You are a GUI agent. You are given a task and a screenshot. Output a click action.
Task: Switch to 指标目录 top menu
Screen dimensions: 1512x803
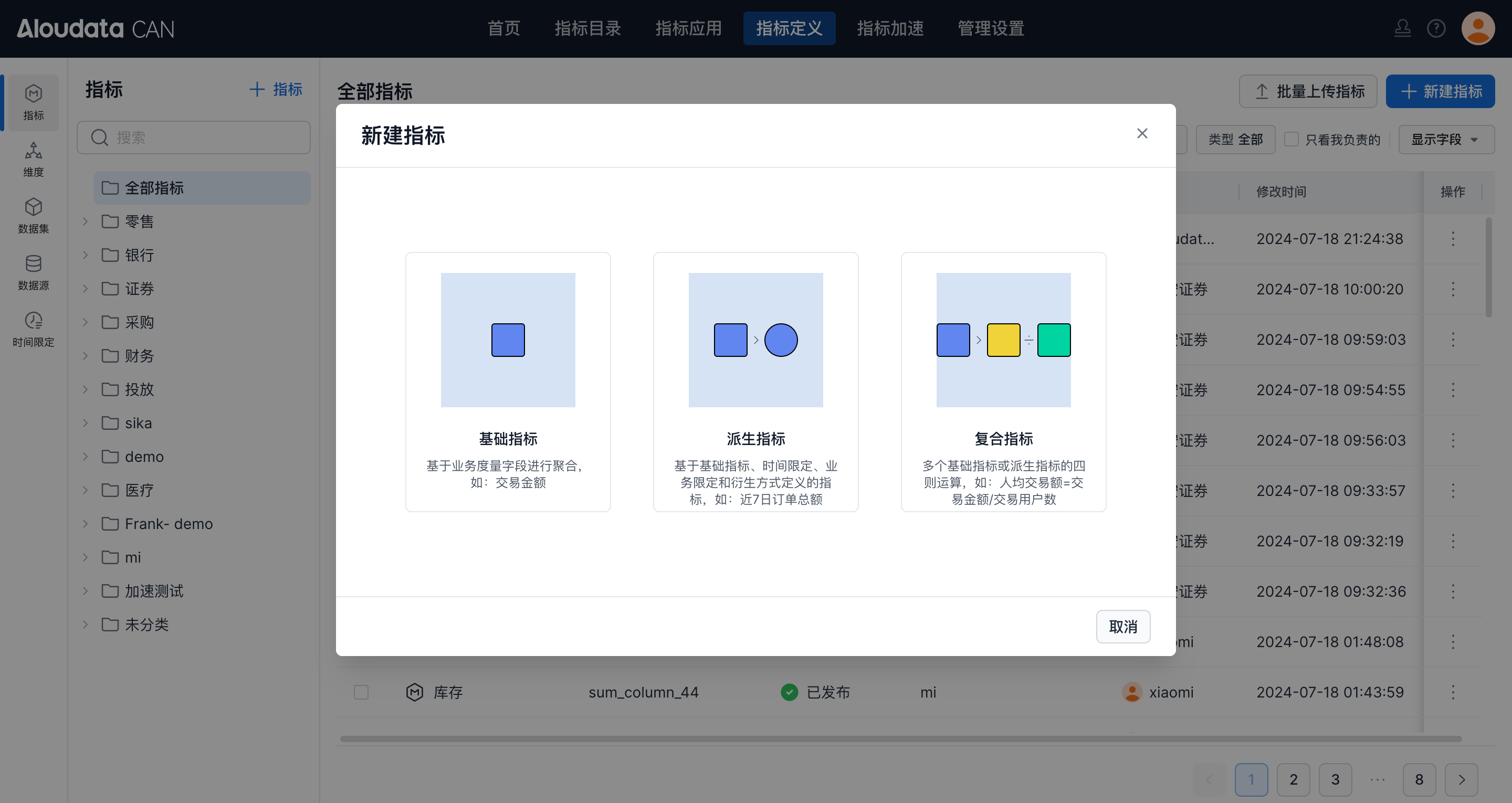click(x=587, y=28)
